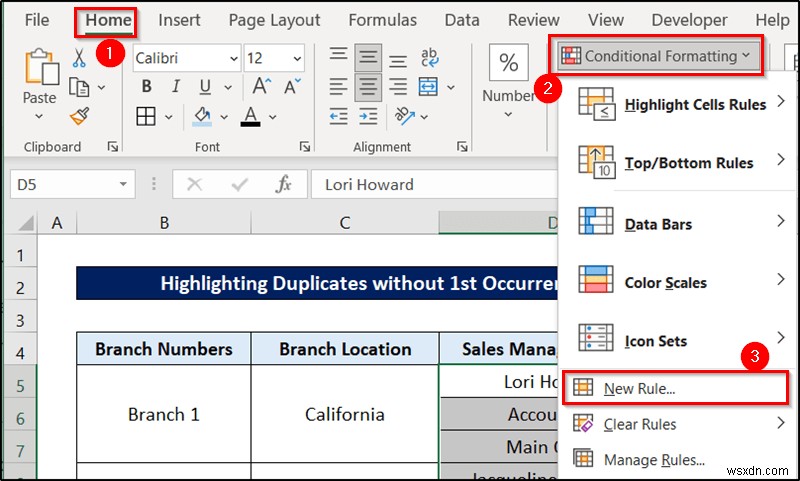
Task: Open Clipboard dialog launcher
Action: 113,147
